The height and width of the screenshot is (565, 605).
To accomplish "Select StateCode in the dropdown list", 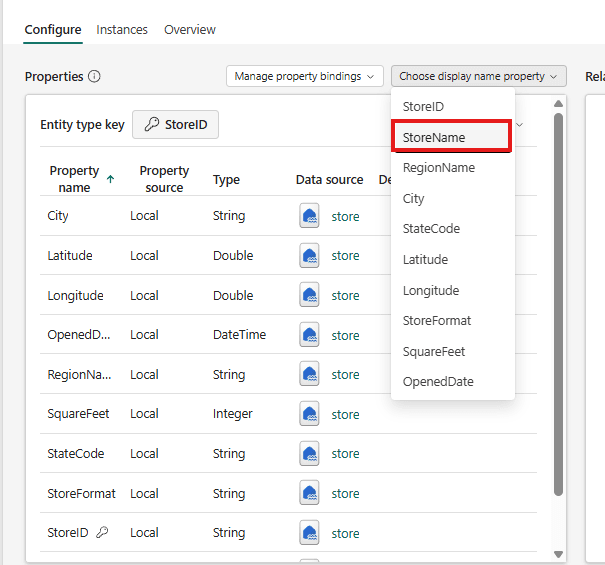I will point(453,228).
